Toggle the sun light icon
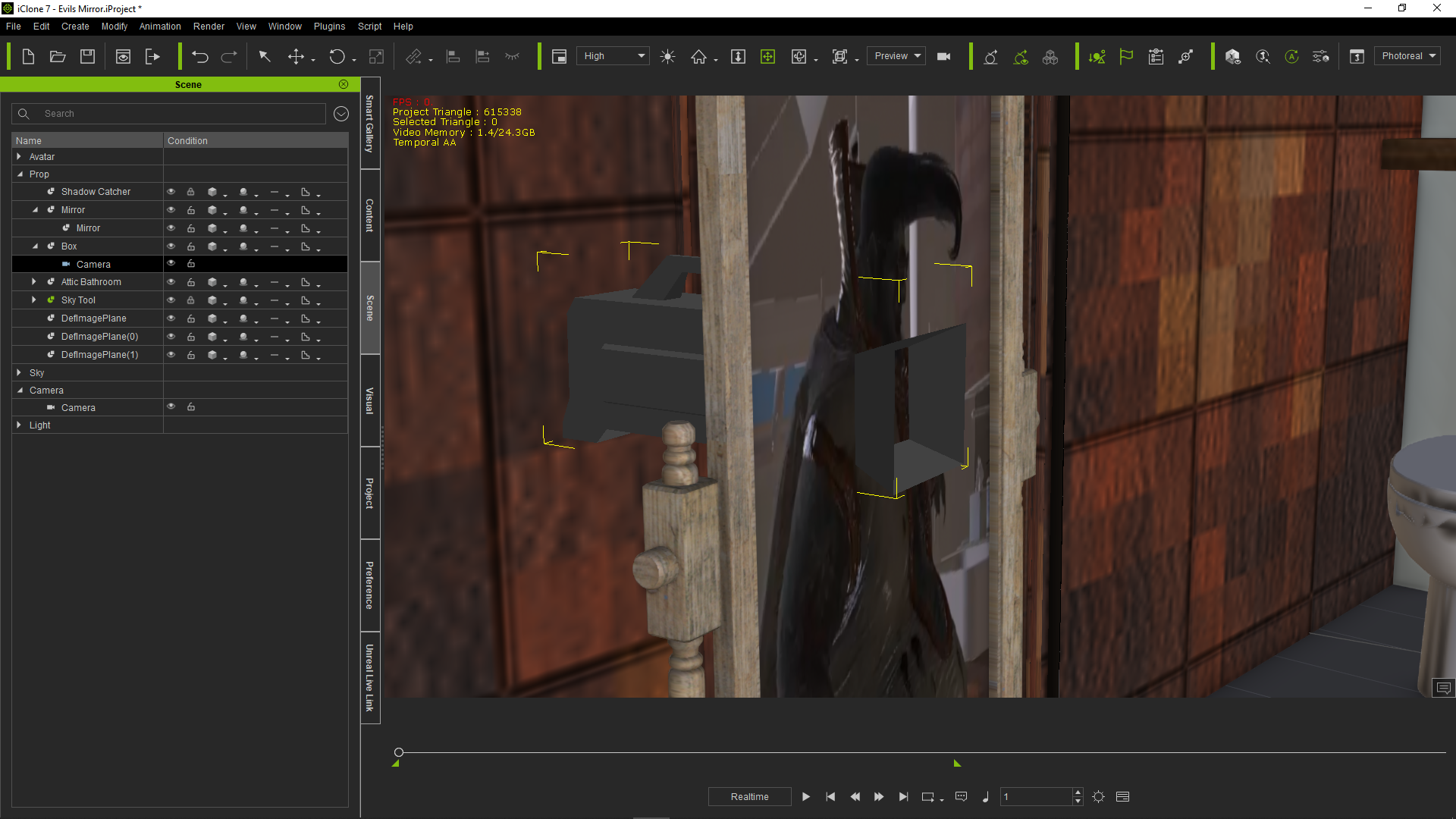The height and width of the screenshot is (819, 1456). 667,56
